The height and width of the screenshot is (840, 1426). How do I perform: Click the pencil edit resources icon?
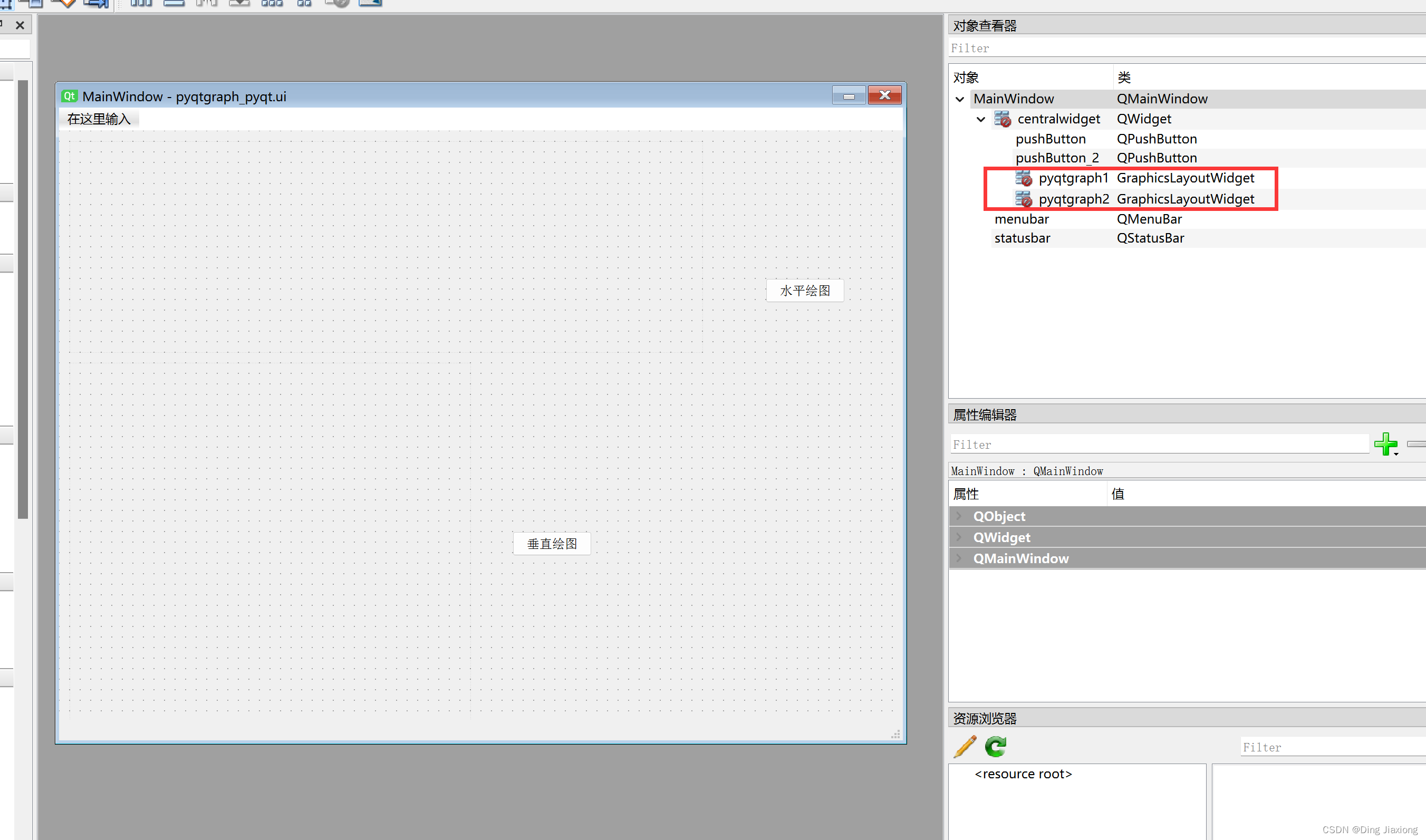pyautogui.click(x=965, y=746)
